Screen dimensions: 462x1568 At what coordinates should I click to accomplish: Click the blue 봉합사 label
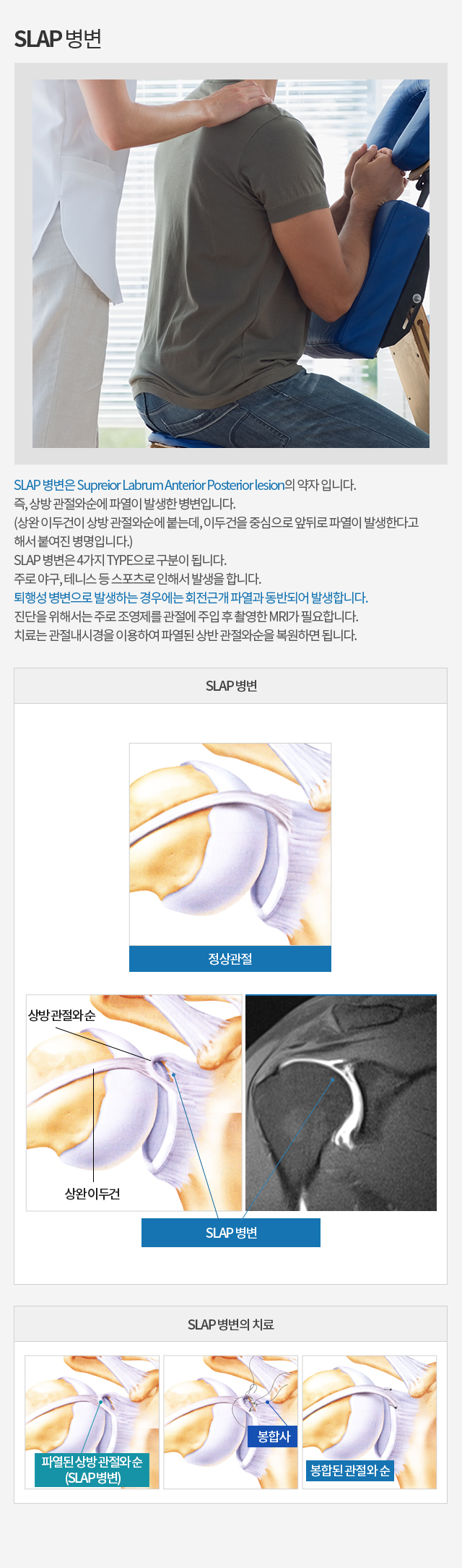(274, 1436)
